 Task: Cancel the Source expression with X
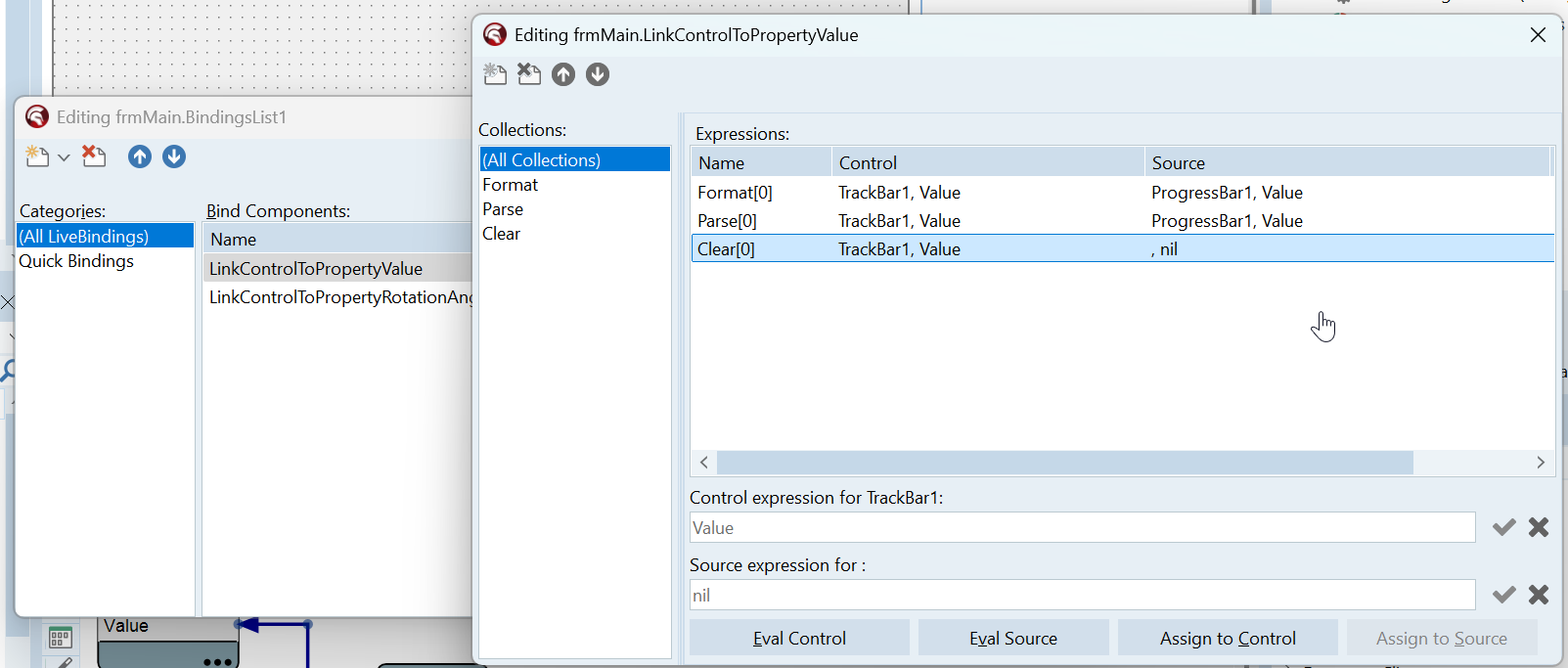pos(1539,595)
